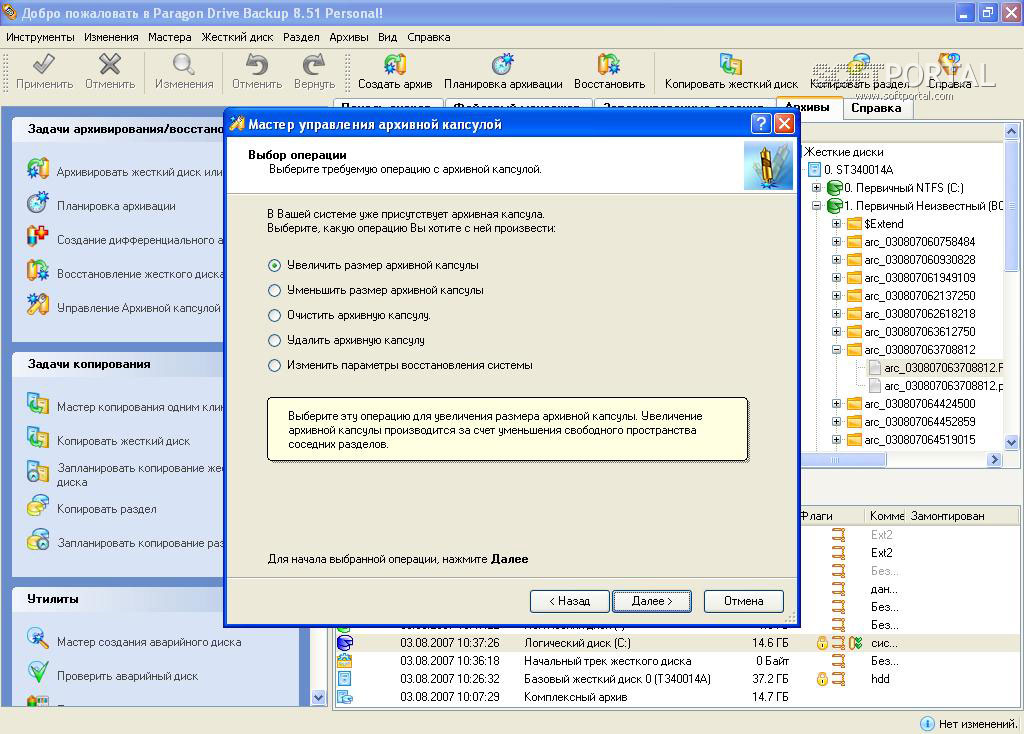Click the first Отменить X icon in toolbar
This screenshot has height=734, width=1024.
point(110,64)
